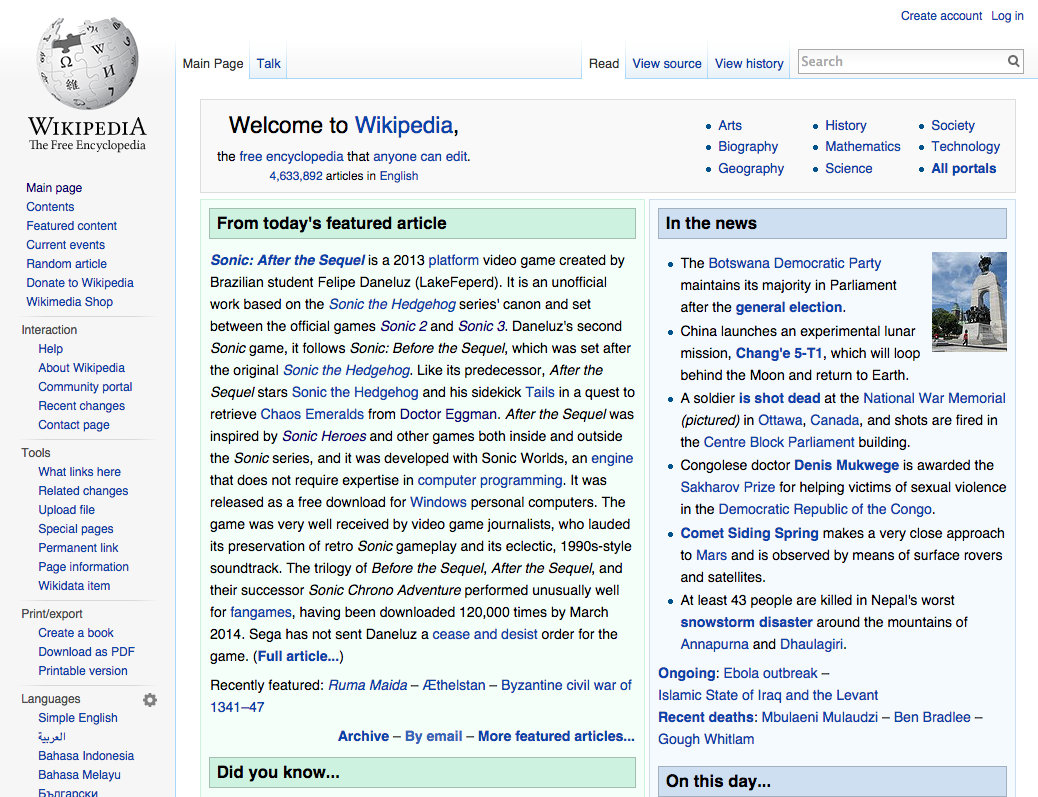Click the featured article Archive link
This screenshot has width=1038, height=797.
click(363, 736)
